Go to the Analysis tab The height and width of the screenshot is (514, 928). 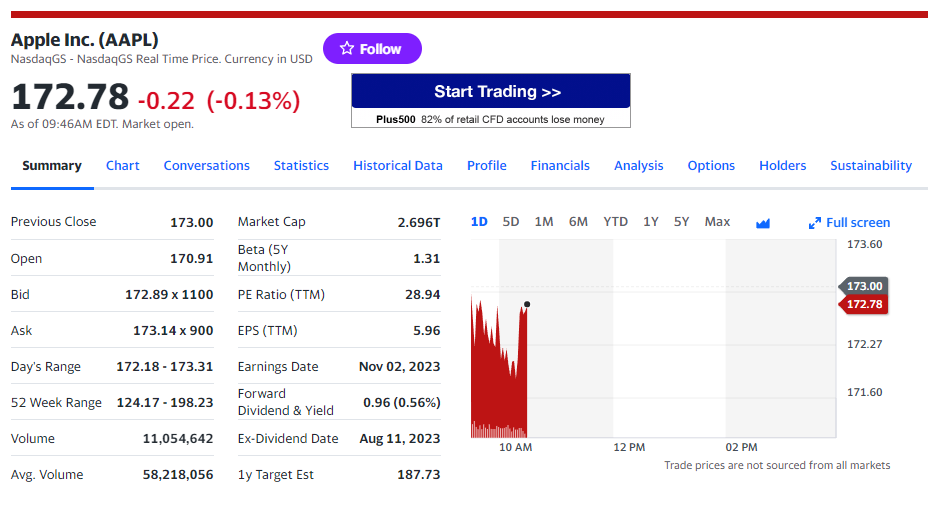tap(639, 166)
